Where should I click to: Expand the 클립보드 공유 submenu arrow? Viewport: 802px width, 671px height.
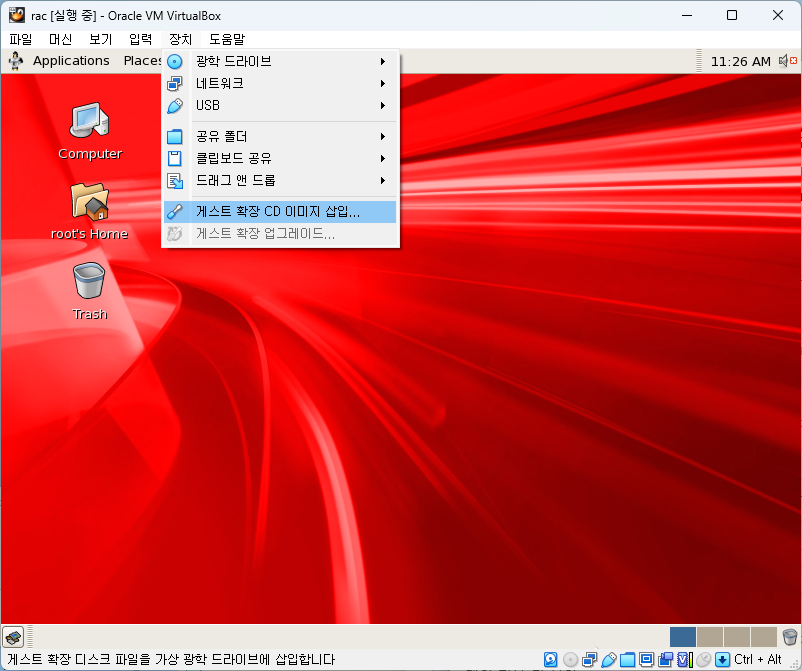tap(383, 159)
